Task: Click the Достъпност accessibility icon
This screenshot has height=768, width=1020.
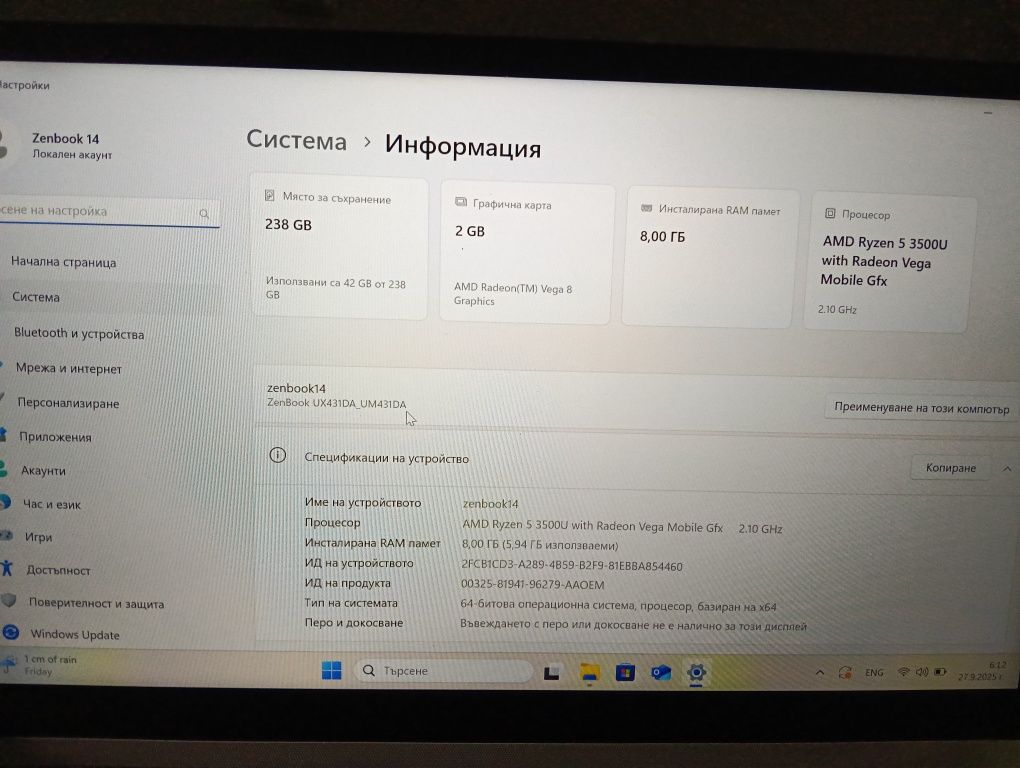Action: pos(7,568)
